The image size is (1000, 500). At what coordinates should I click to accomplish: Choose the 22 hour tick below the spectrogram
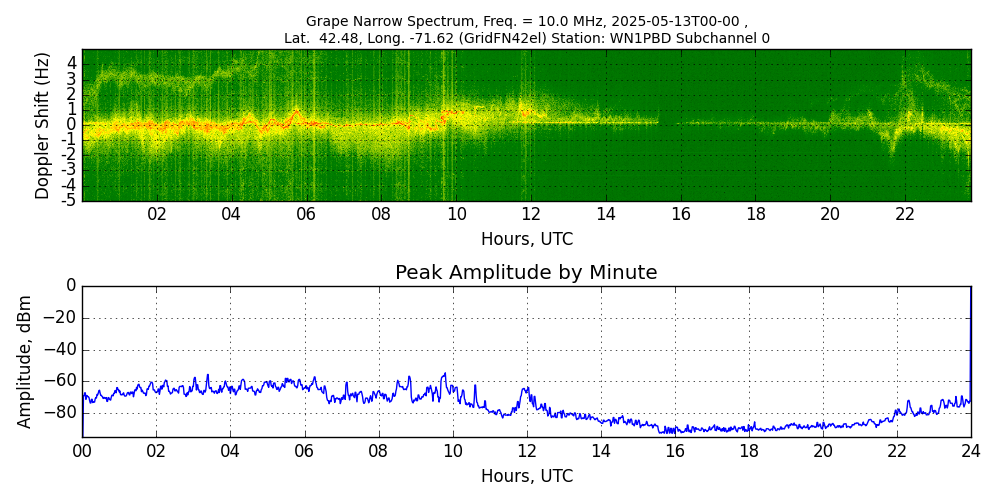click(x=905, y=214)
